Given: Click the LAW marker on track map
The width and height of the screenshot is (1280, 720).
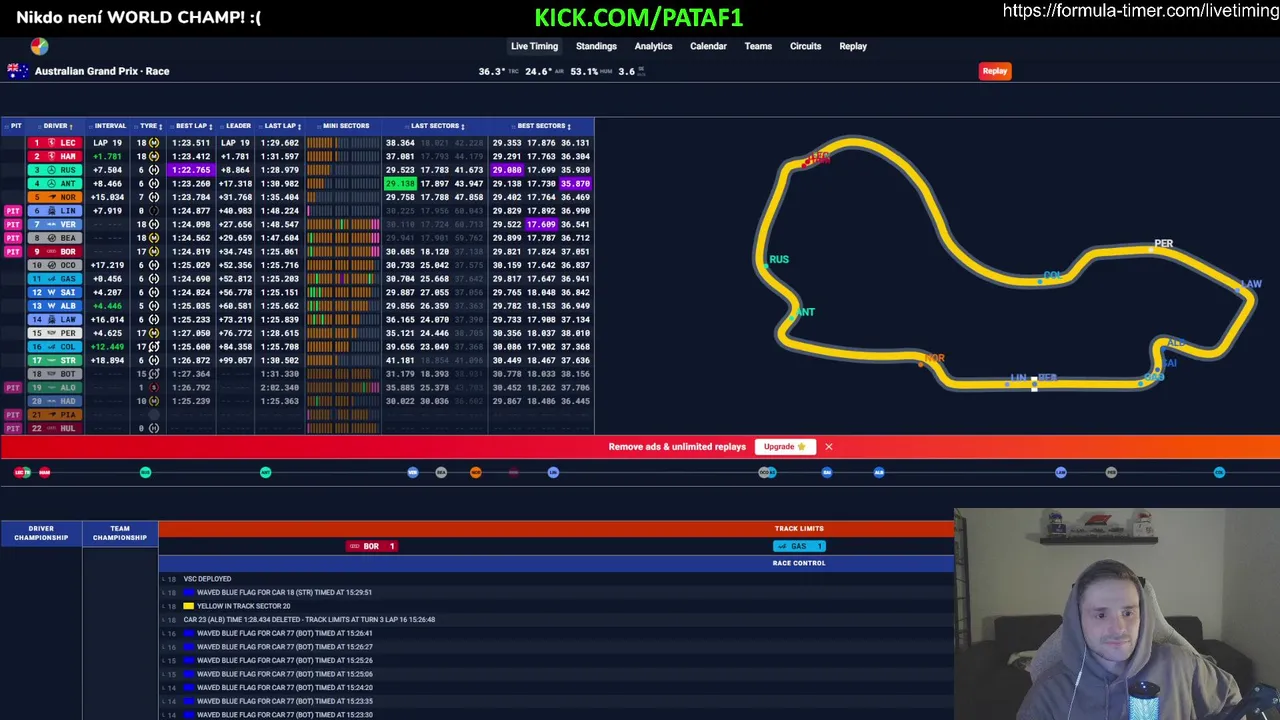Looking at the screenshot, I should pos(1251,284).
